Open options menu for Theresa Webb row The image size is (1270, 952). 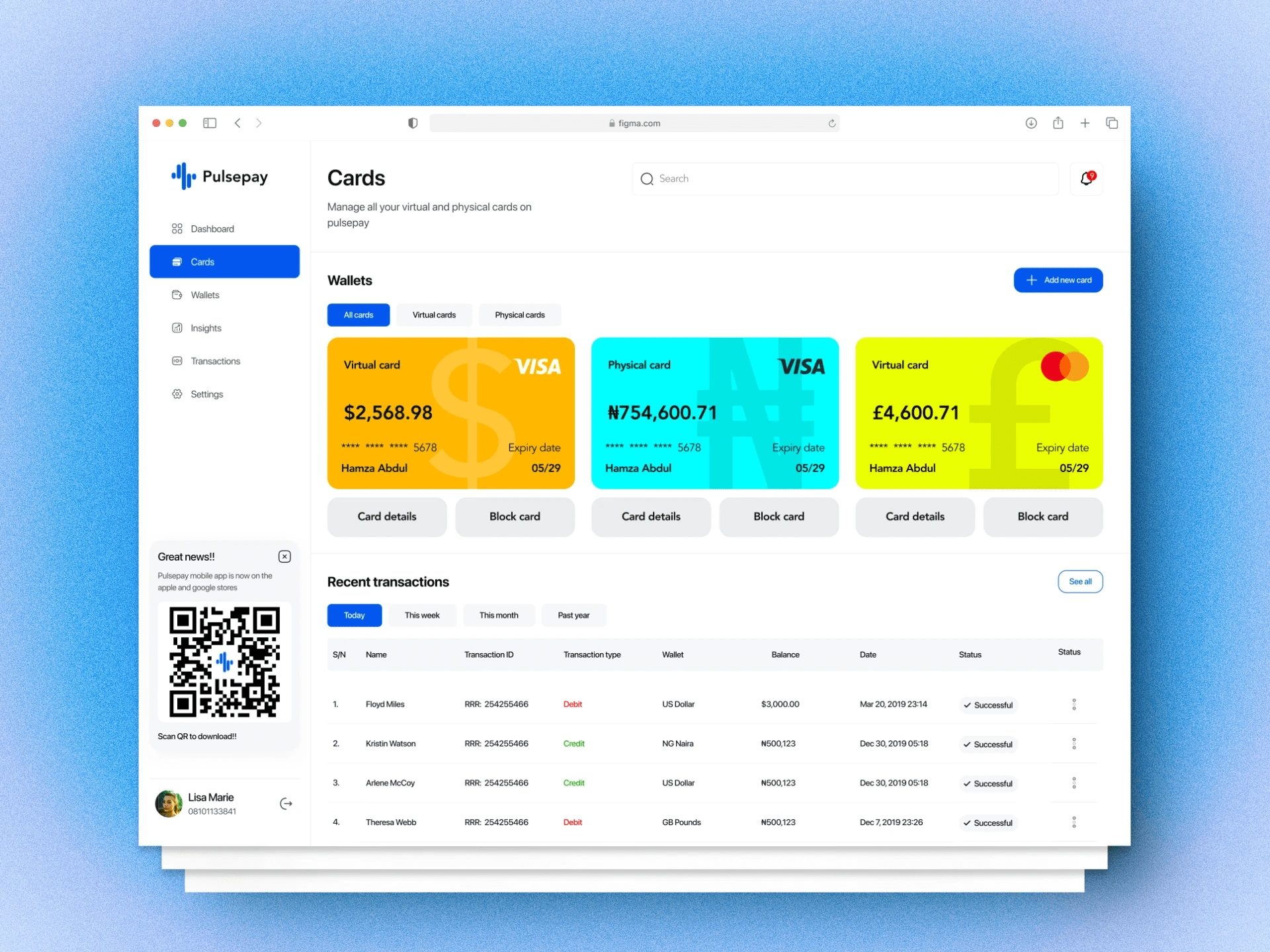(x=1074, y=822)
